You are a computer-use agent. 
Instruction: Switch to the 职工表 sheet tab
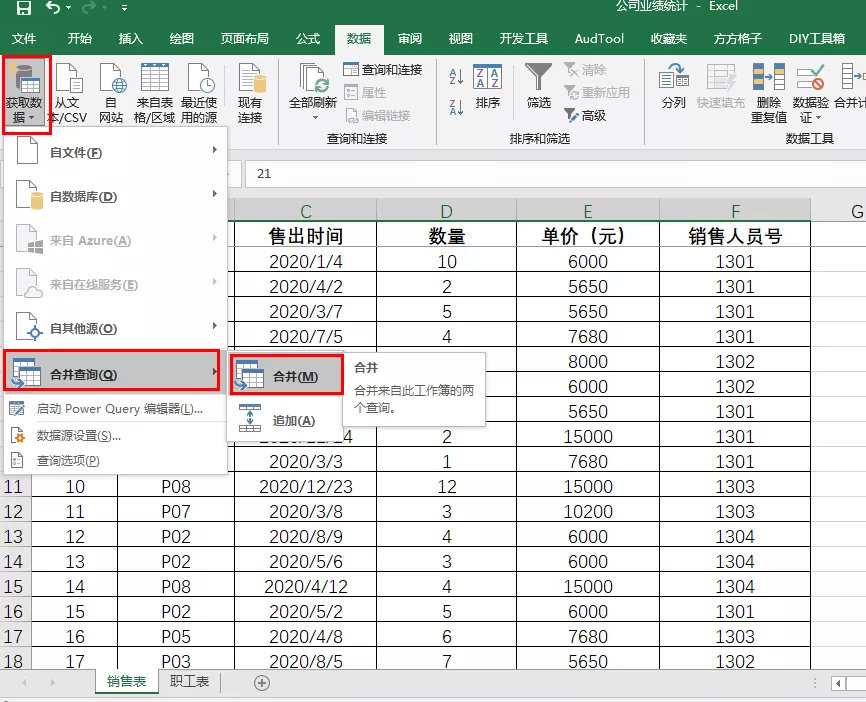(x=189, y=681)
